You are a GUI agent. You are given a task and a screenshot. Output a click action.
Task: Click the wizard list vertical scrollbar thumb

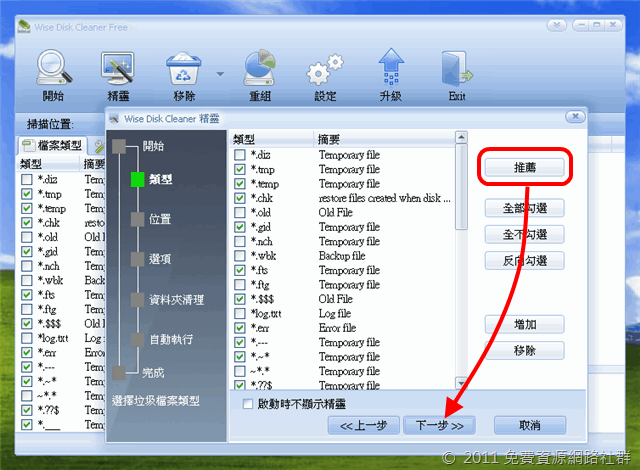461,186
